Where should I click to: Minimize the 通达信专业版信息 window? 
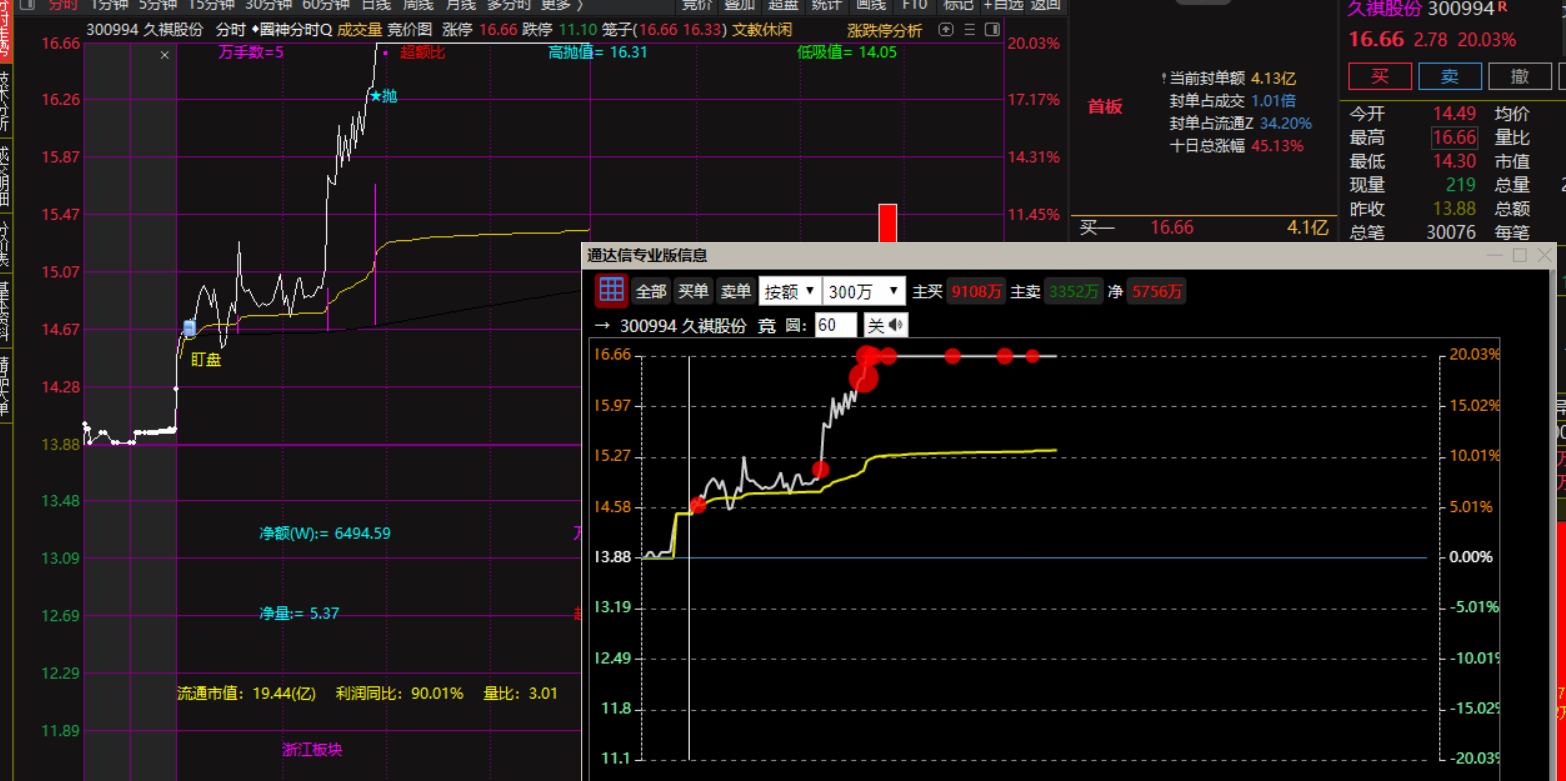point(1495,256)
